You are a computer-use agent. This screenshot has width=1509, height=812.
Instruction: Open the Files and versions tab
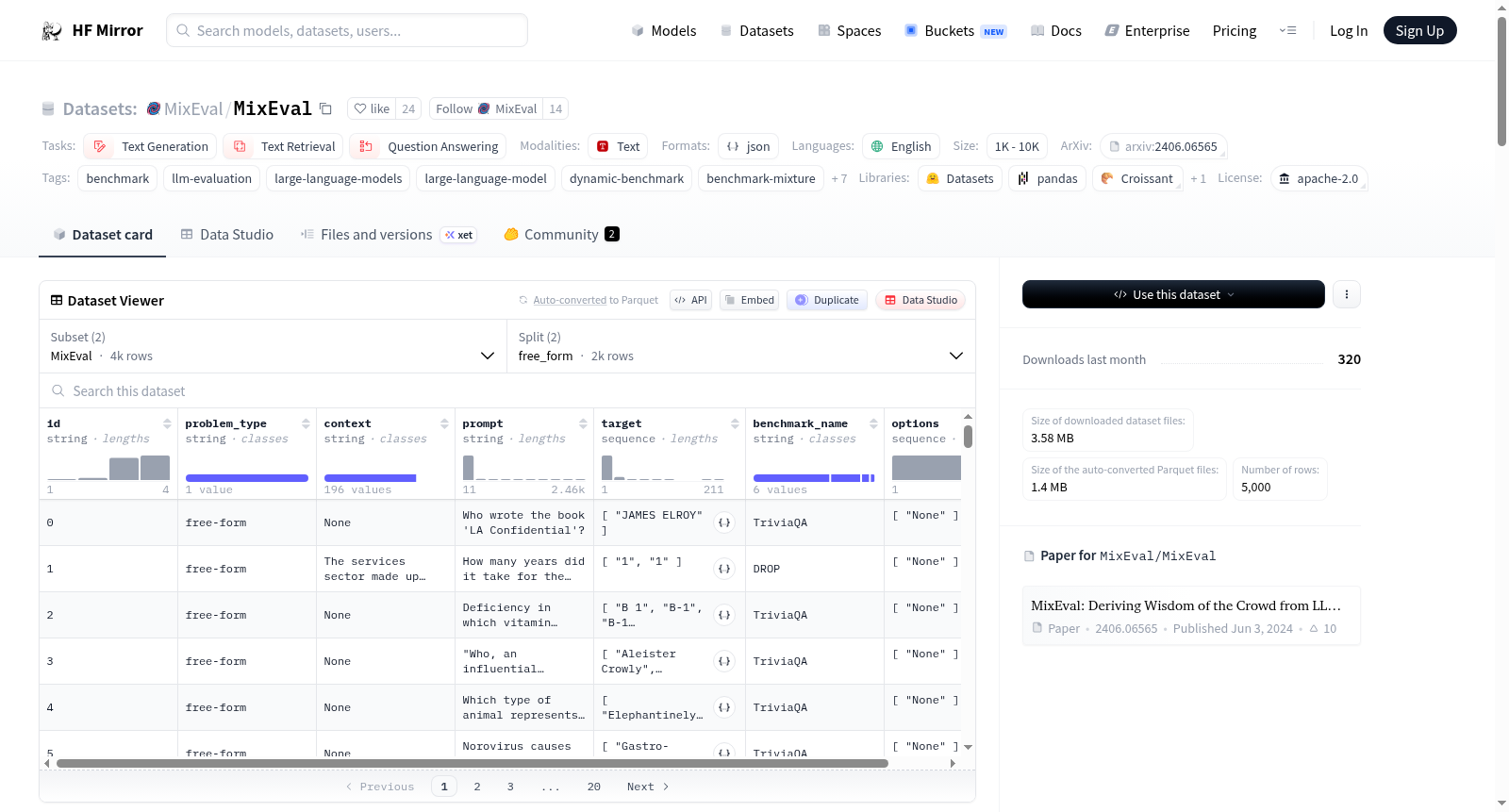coord(389,234)
